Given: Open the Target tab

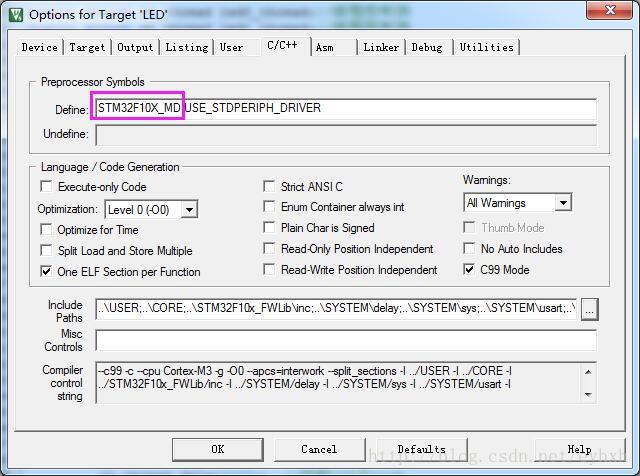Looking at the screenshot, I should pyautogui.click(x=87, y=47).
